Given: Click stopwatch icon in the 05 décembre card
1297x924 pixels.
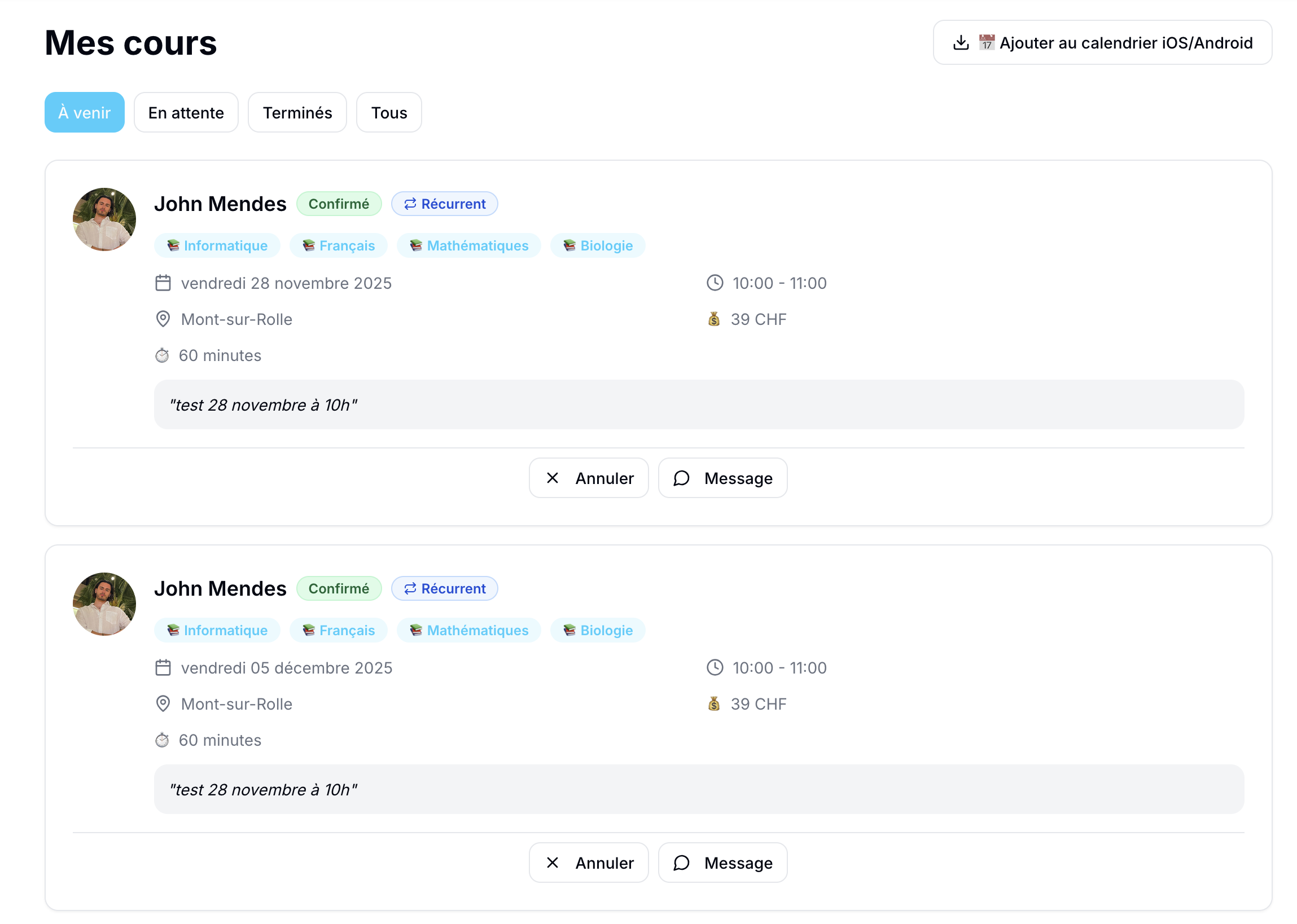Looking at the screenshot, I should click(162, 740).
